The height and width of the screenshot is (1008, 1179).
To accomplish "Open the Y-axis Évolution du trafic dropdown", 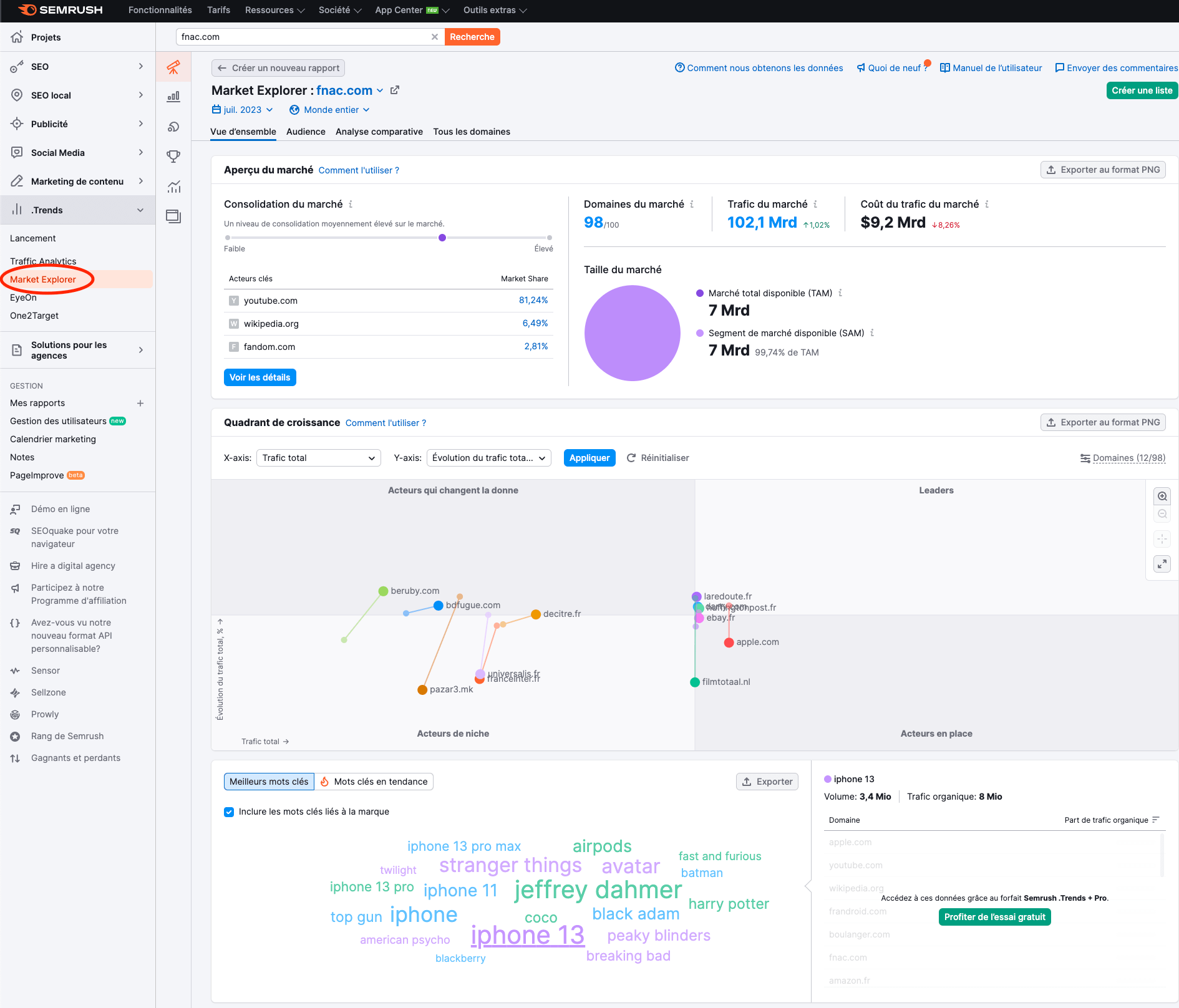I will point(489,458).
